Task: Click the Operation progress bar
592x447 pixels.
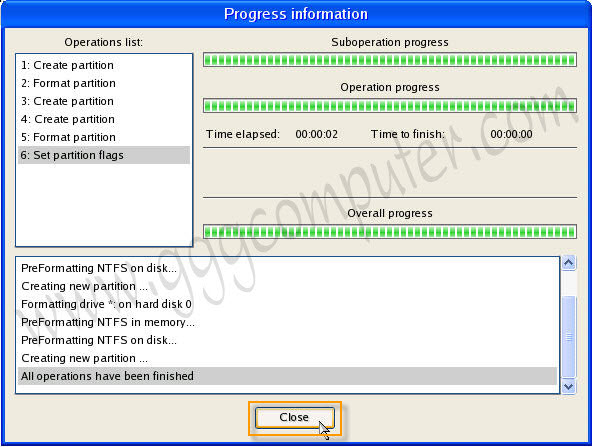Action: [x=390, y=106]
